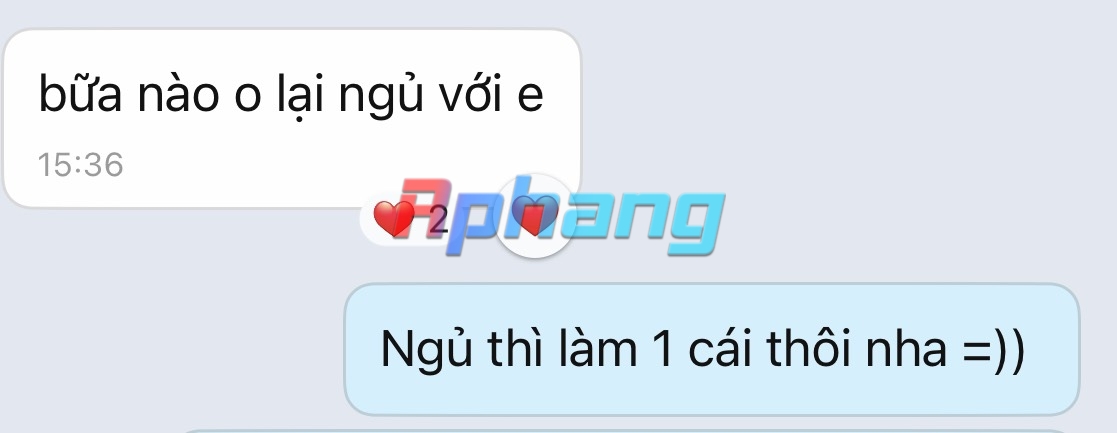The width and height of the screenshot is (1117, 433).
Task: Tap the heart reaction button on the message
Action: click(534, 216)
